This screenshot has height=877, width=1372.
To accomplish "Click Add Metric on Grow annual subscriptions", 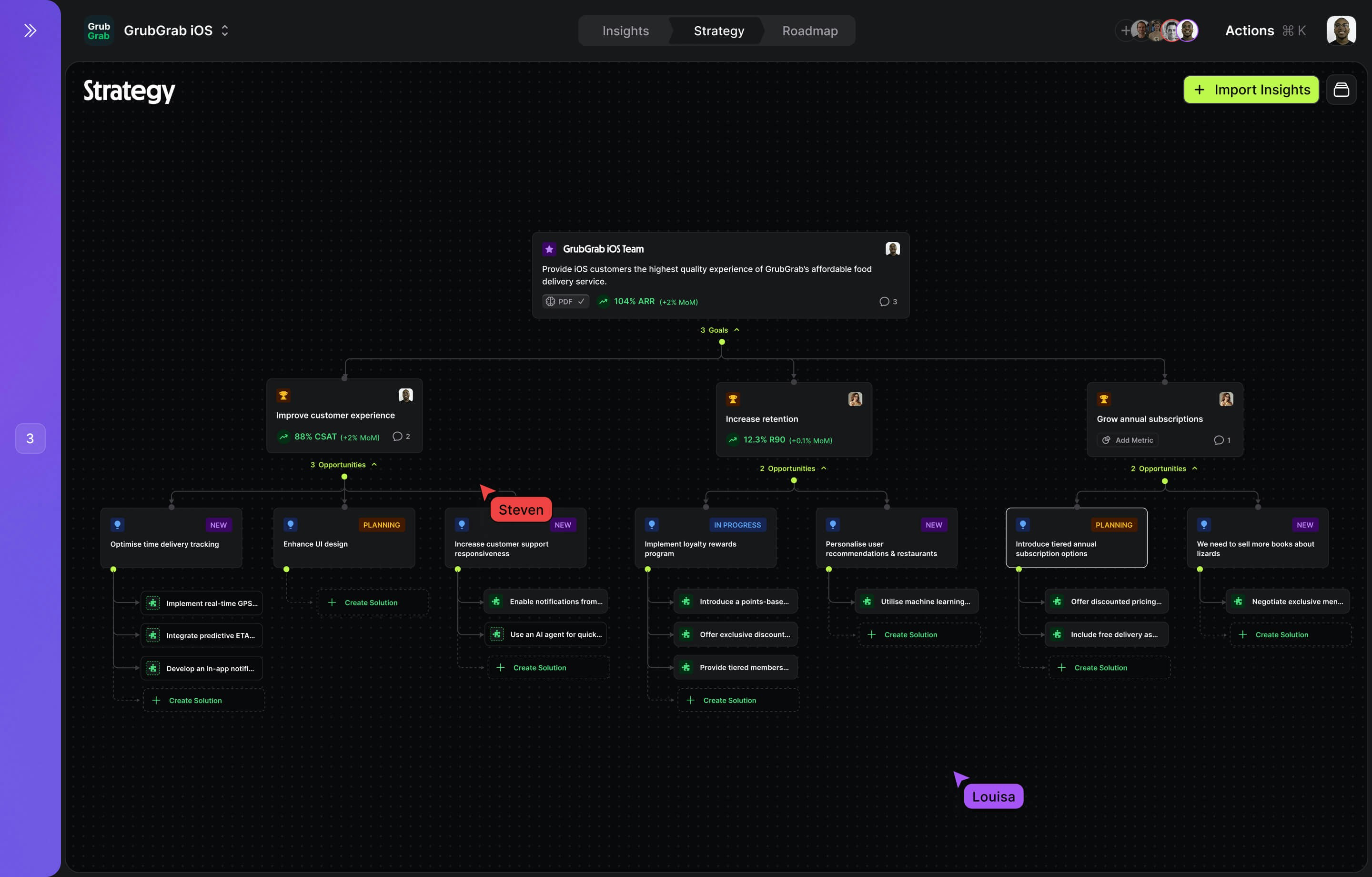I will (1127, 439).
